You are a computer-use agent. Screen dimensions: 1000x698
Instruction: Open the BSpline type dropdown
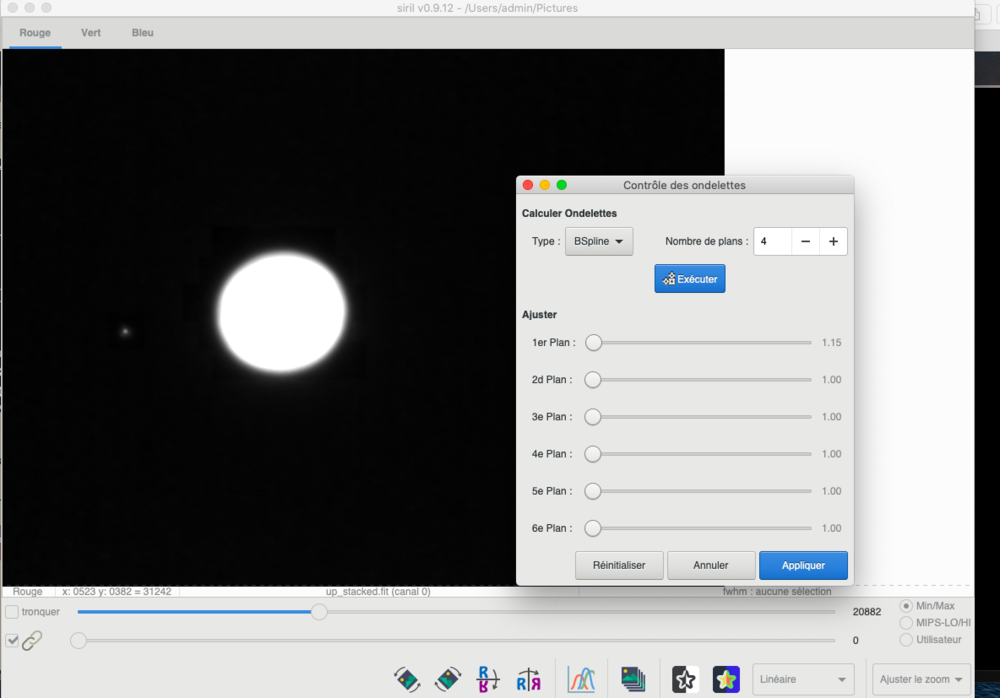[x=599, y=241]
